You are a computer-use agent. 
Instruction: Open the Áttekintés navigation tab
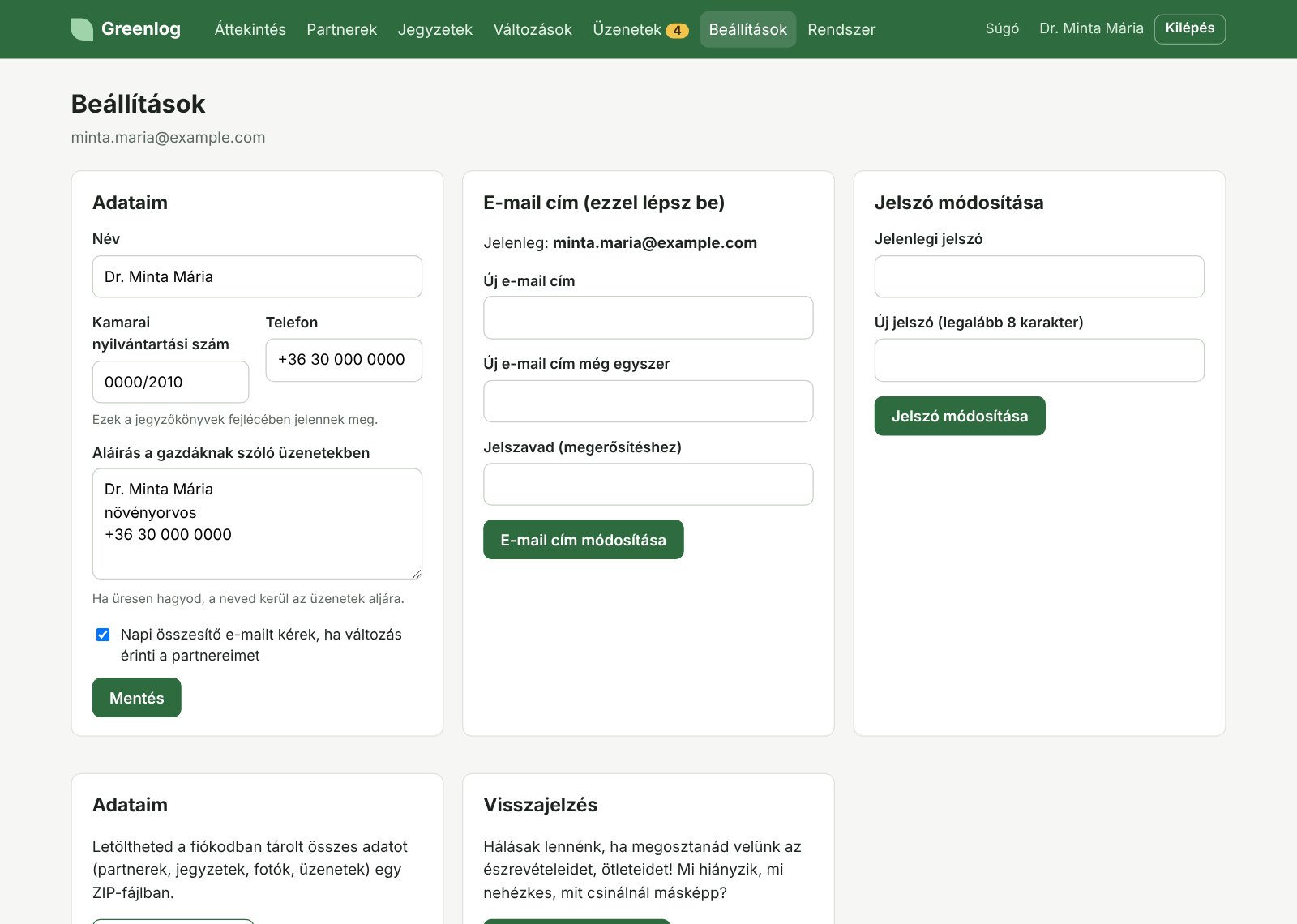coord(250,29)
